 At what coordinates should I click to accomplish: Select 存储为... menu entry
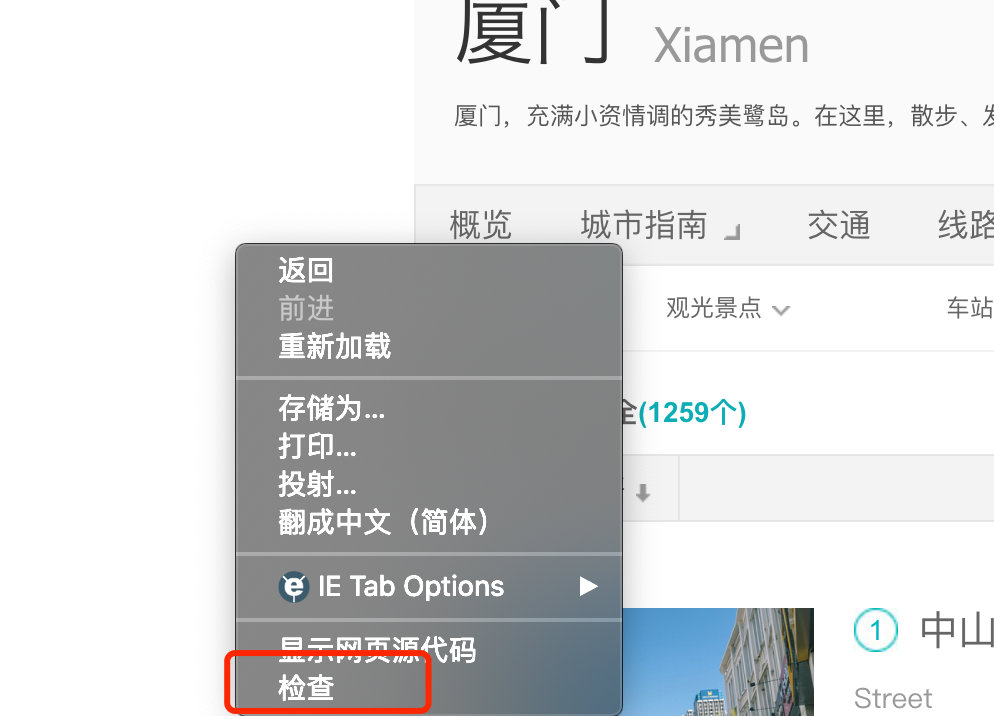[332, 408]
